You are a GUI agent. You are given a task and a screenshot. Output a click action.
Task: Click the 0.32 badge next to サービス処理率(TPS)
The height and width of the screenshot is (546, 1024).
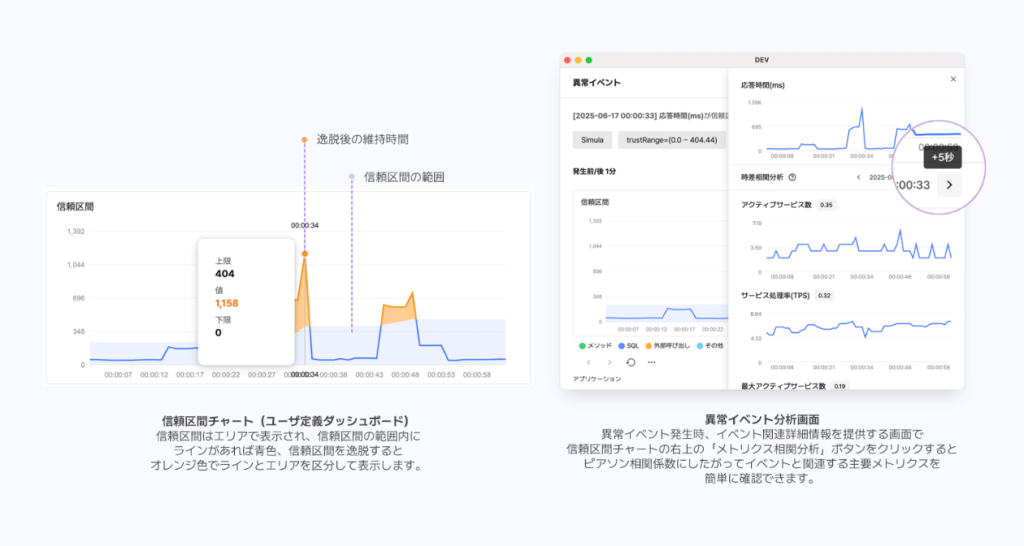(824, 296)
